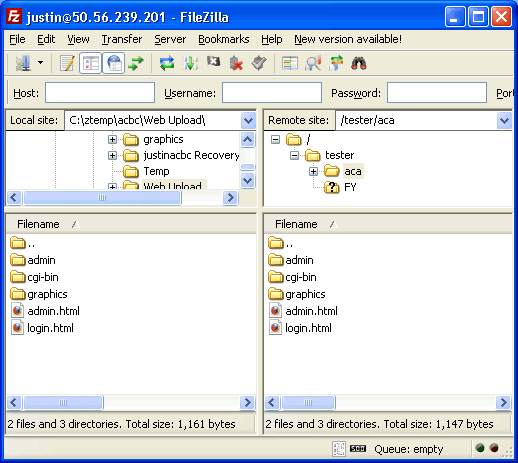Select the tester folder in remote tree

(339, 155)
